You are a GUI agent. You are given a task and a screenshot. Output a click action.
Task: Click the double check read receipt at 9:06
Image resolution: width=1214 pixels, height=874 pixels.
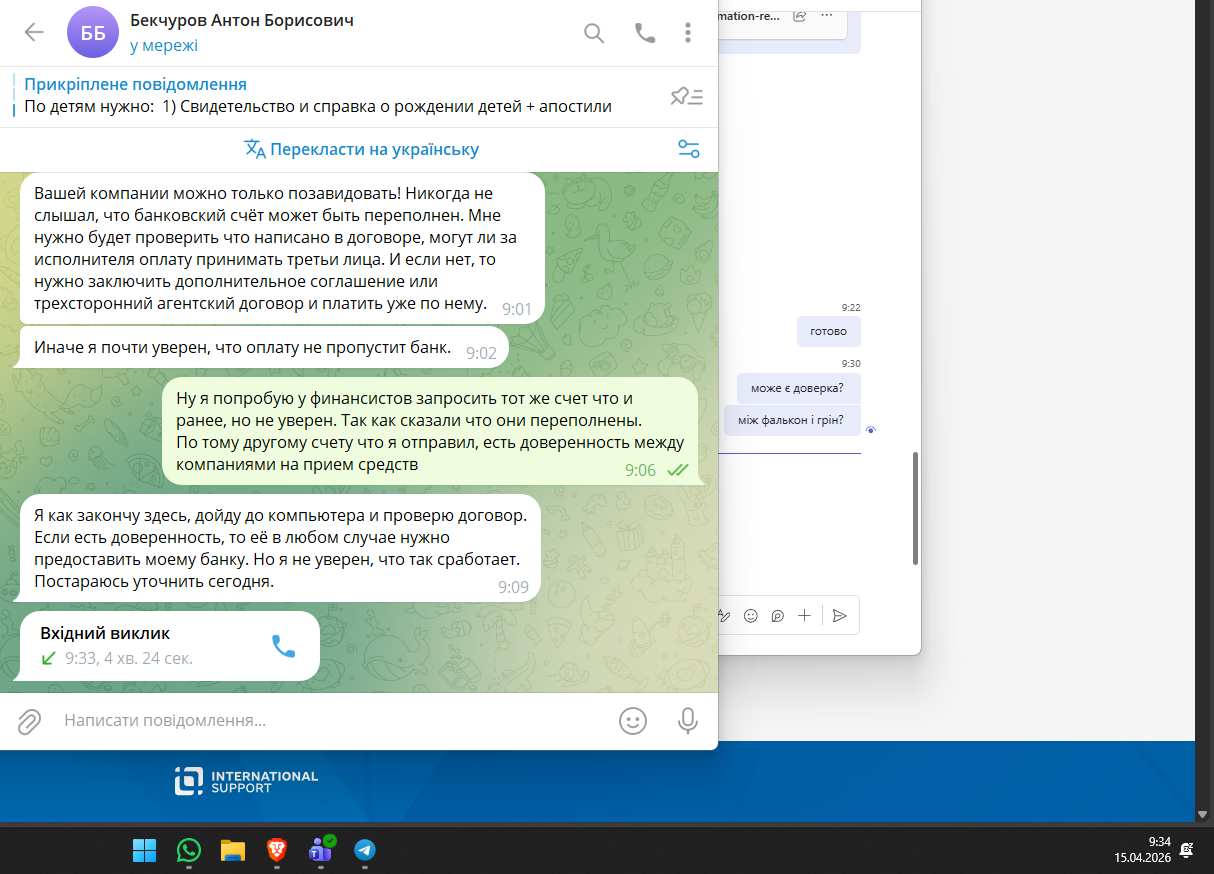point(678,470)
